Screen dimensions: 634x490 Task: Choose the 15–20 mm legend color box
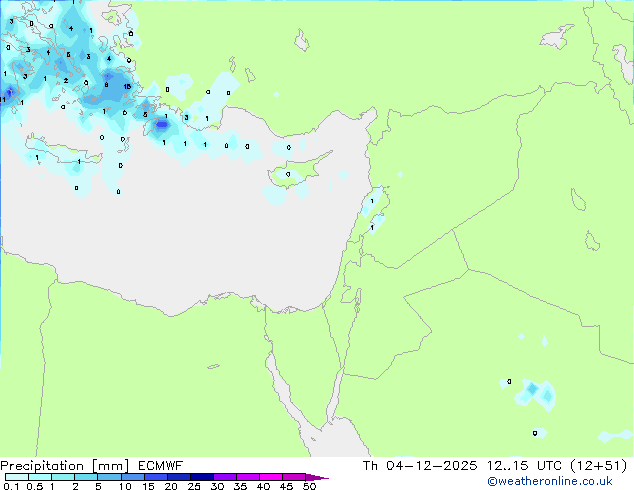(x=155, y=477)
